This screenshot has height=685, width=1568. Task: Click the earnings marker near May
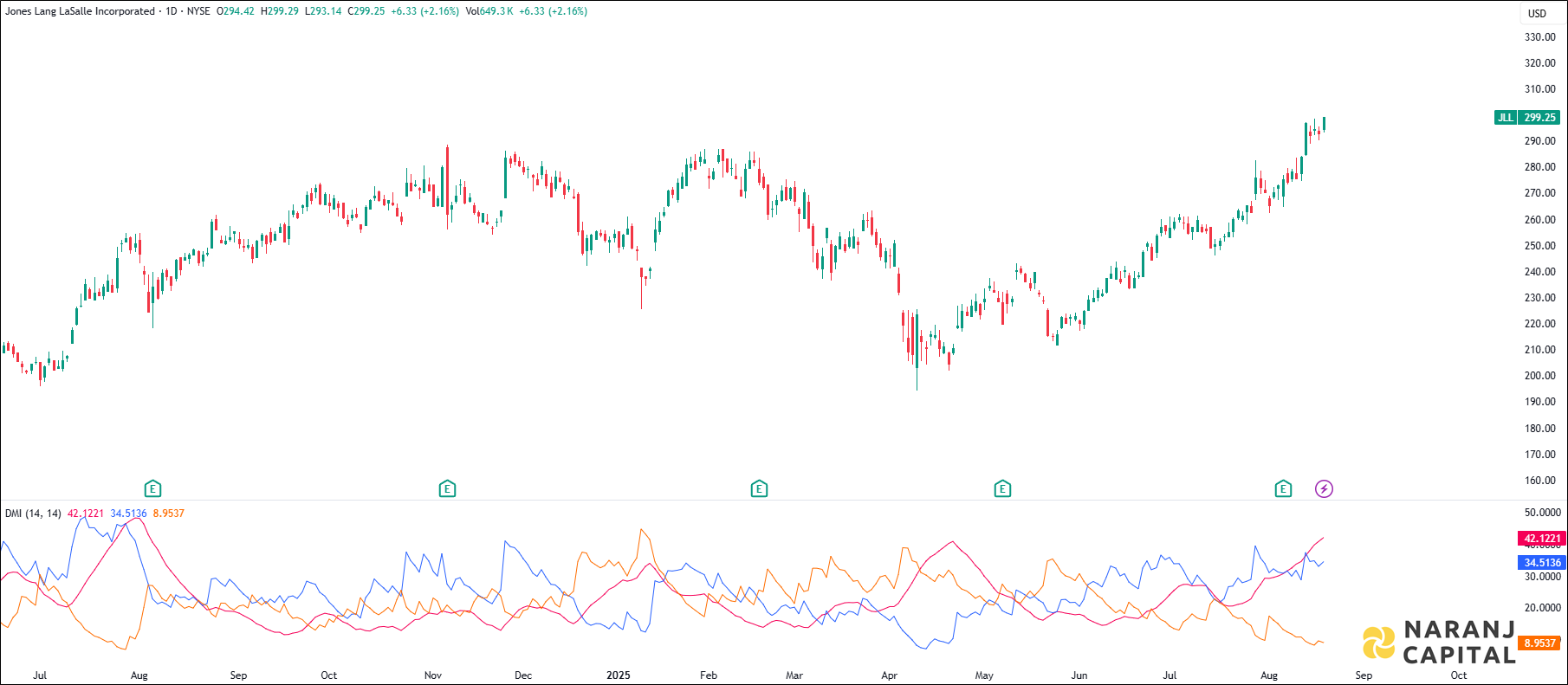(x=1002, y=489)
